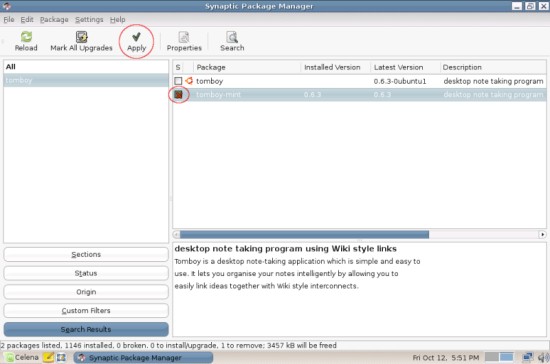Click right arrow of horizontal scrollbar

coord(542,234)
